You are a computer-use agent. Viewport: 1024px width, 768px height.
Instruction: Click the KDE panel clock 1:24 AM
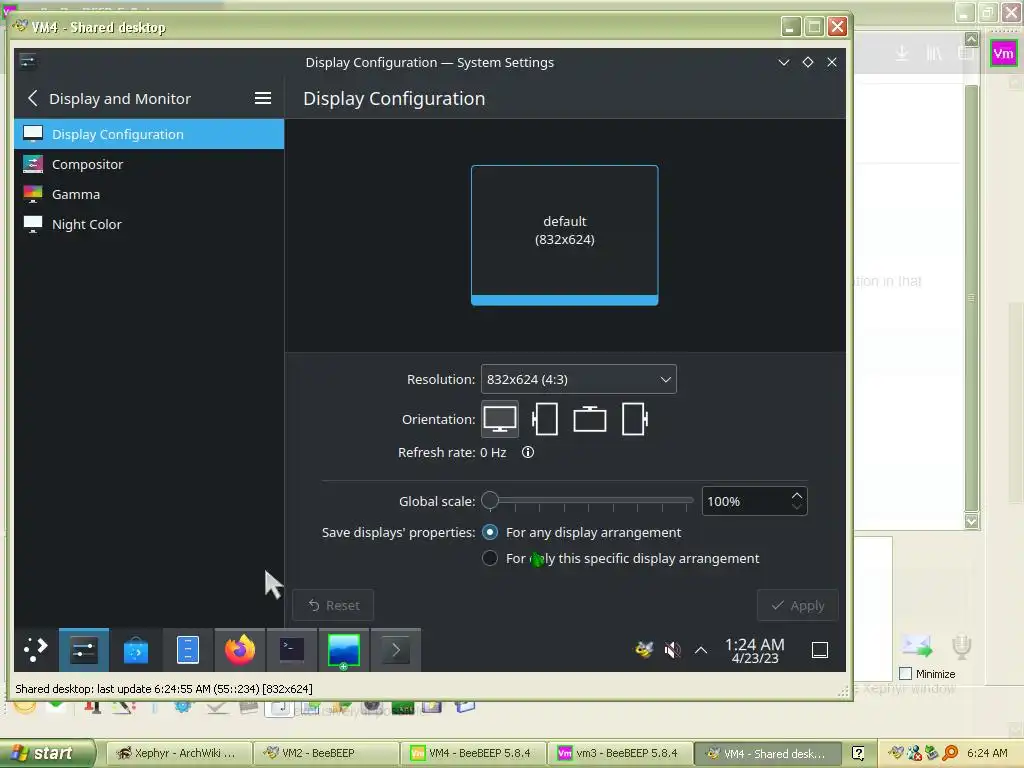click(754, 650)
